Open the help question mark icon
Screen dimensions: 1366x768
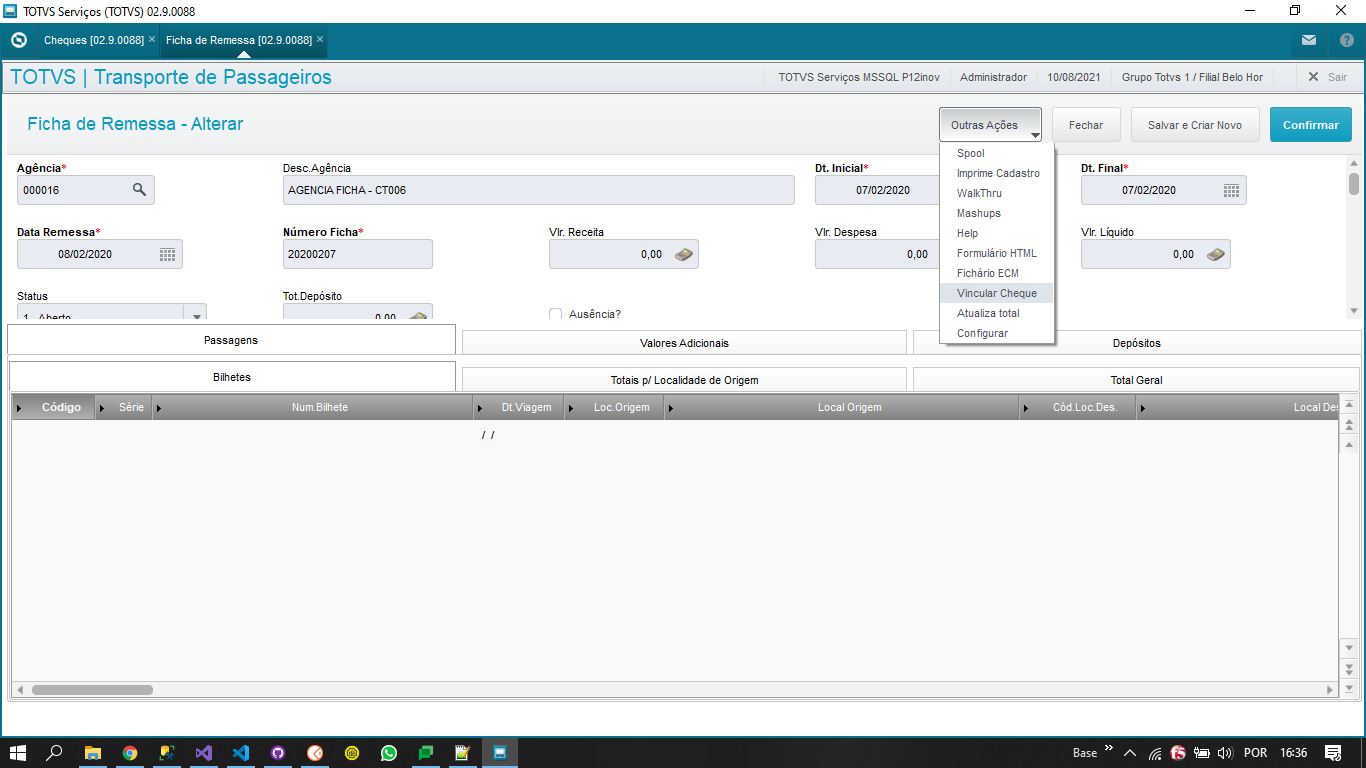pyautogui.click(x=1346, y=40)
